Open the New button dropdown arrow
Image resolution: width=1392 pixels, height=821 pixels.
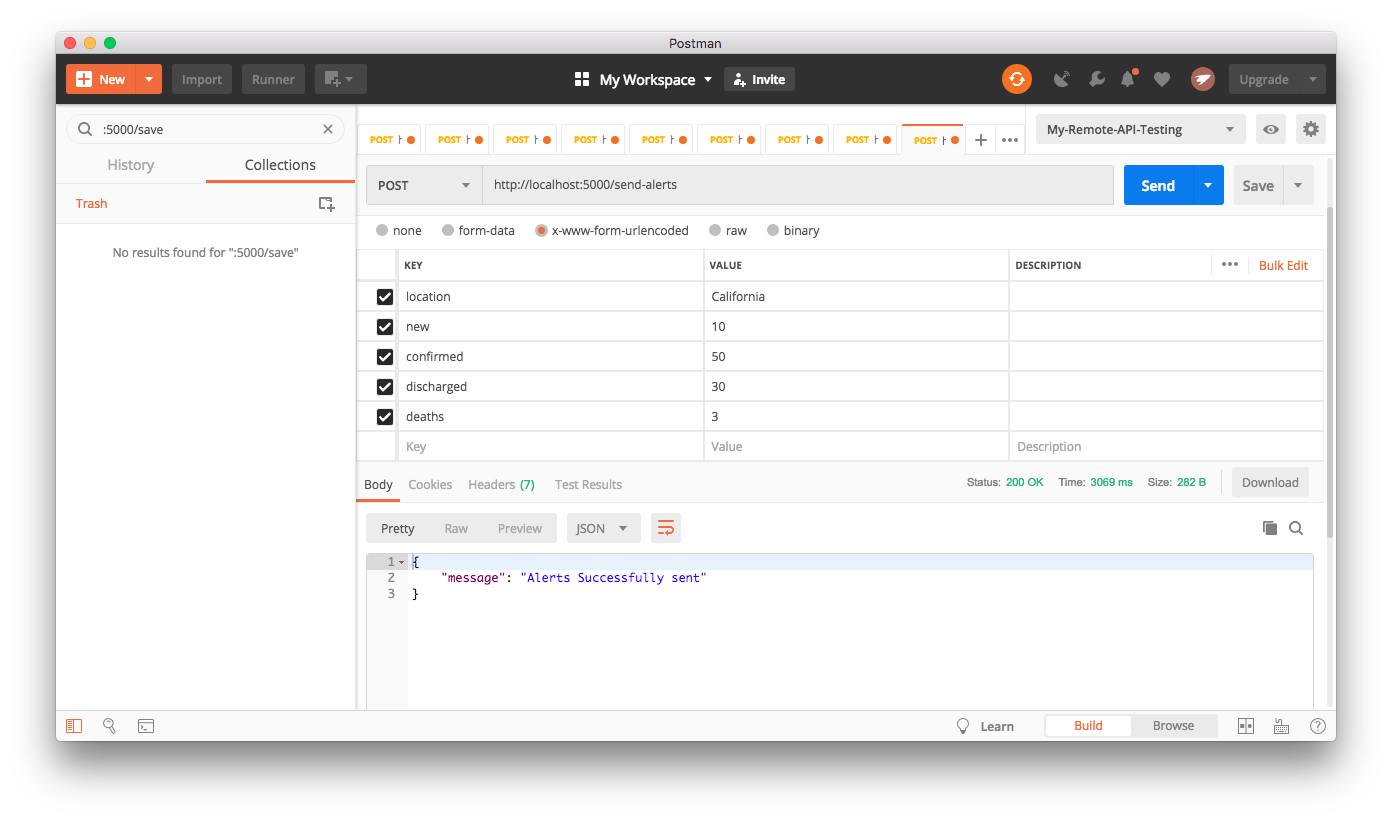(149, 79)
